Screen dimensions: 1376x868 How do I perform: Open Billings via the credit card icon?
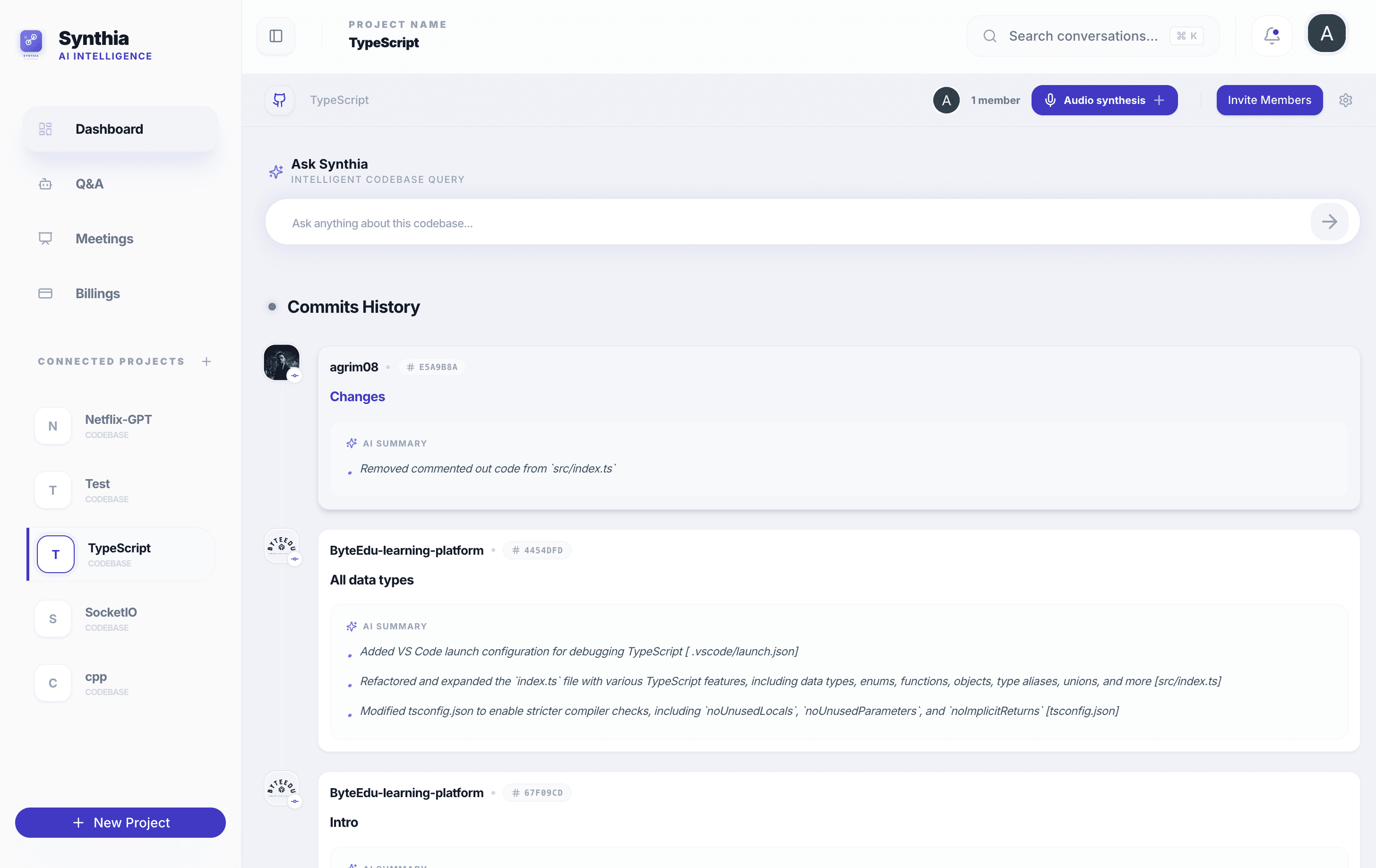pyautogui.click(x=44, y=293)
